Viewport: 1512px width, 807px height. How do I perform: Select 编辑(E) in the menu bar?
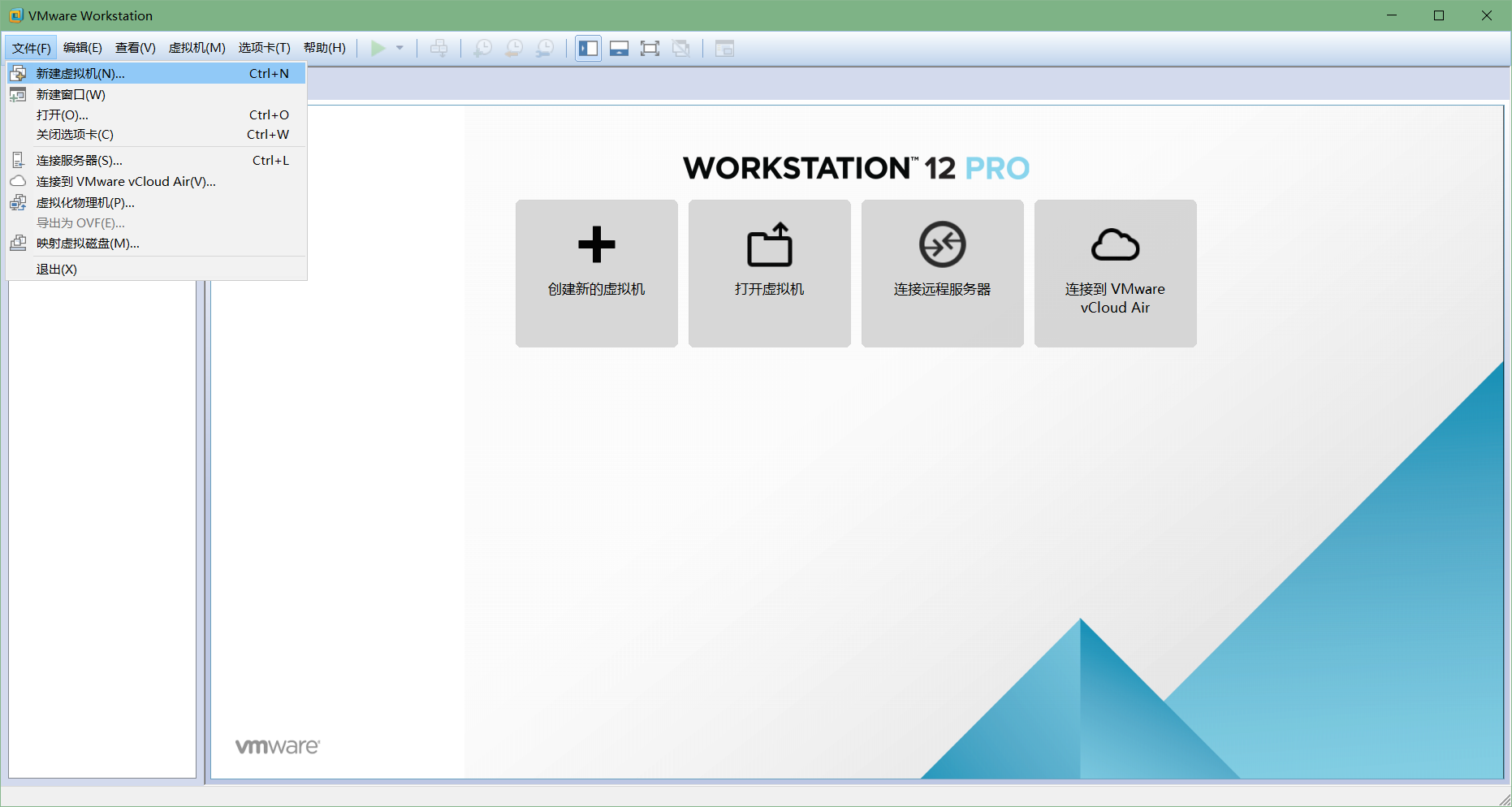coord(82,47)
